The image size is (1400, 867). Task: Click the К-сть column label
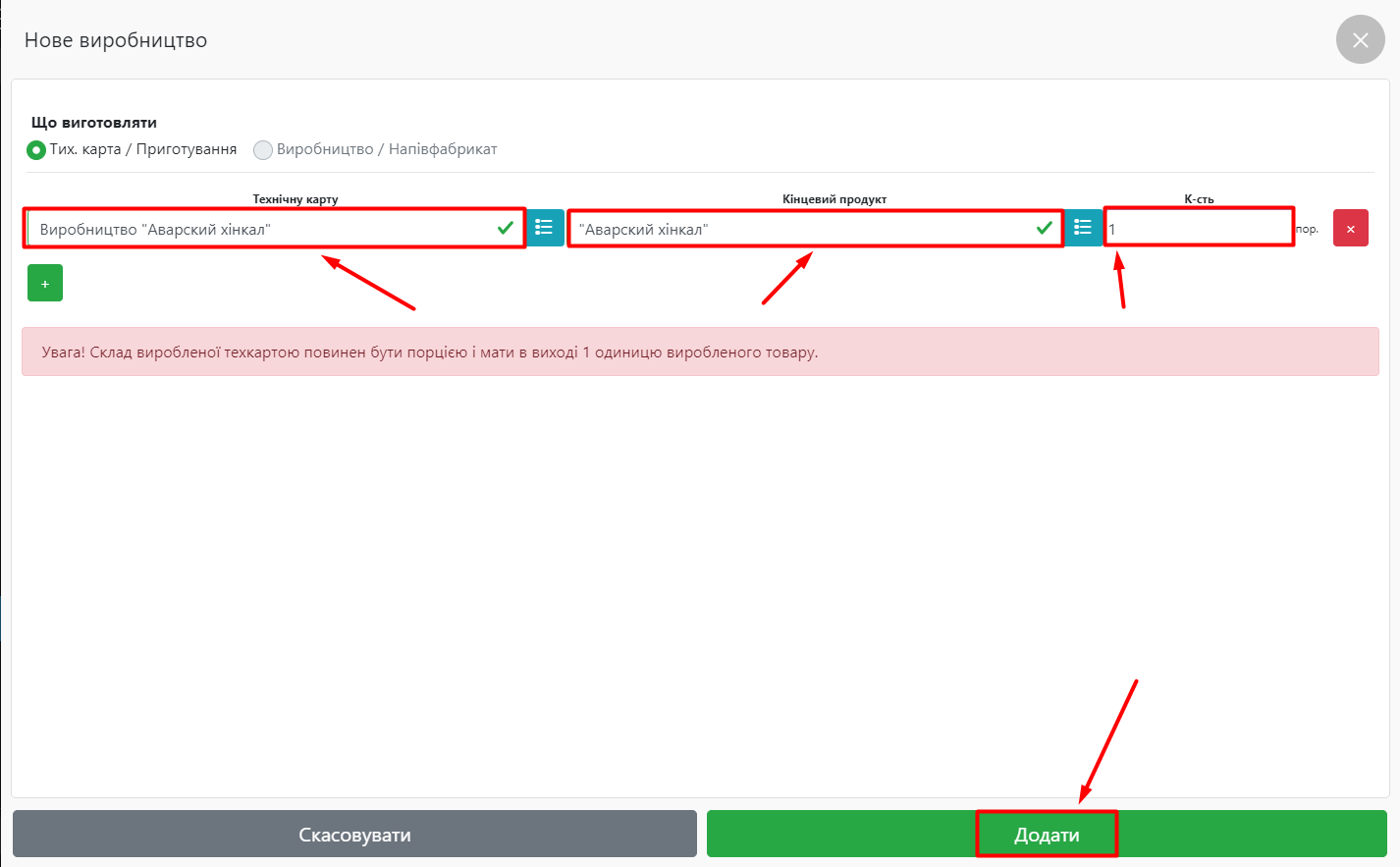(1199, 199)
